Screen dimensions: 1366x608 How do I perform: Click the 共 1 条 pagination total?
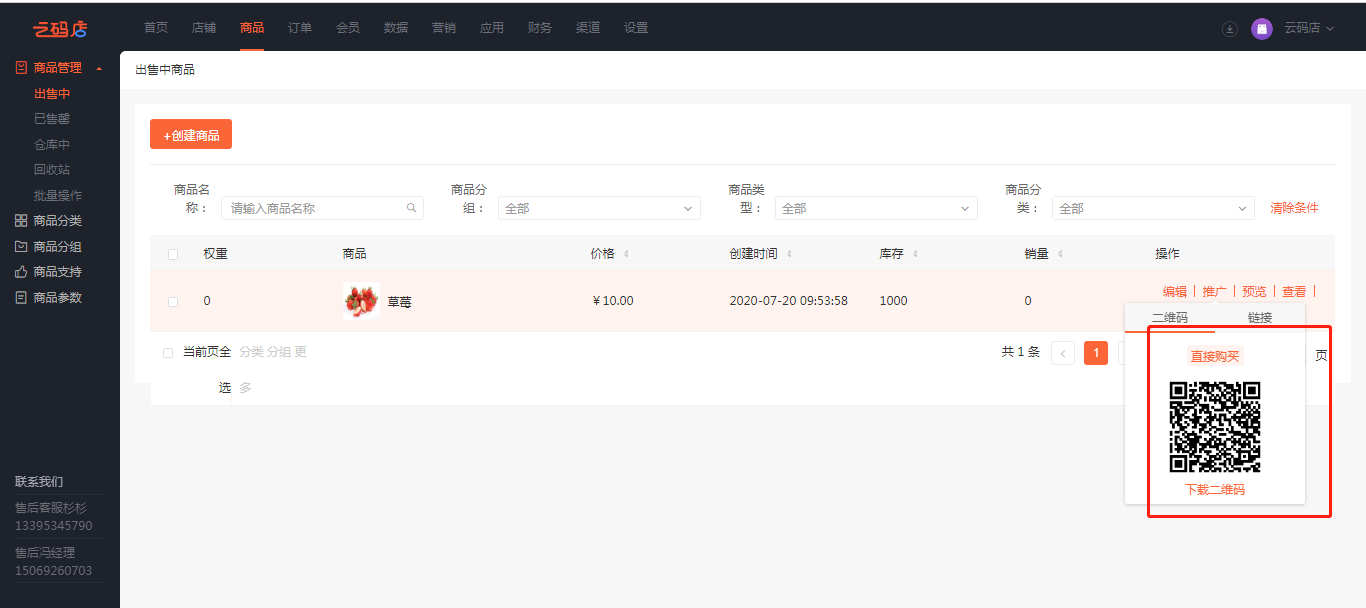(1021, 352)
